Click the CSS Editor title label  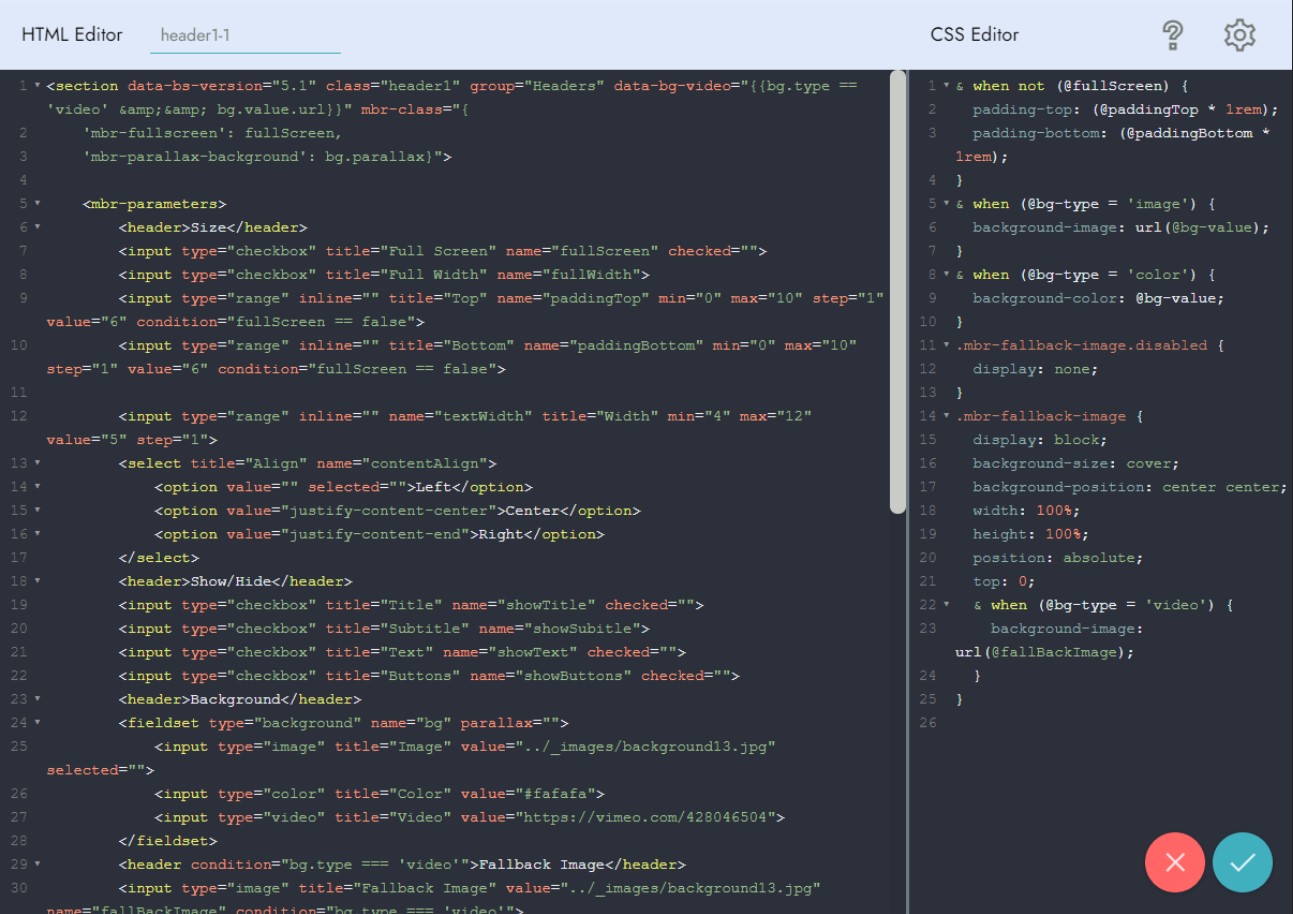tap(974, 35)
